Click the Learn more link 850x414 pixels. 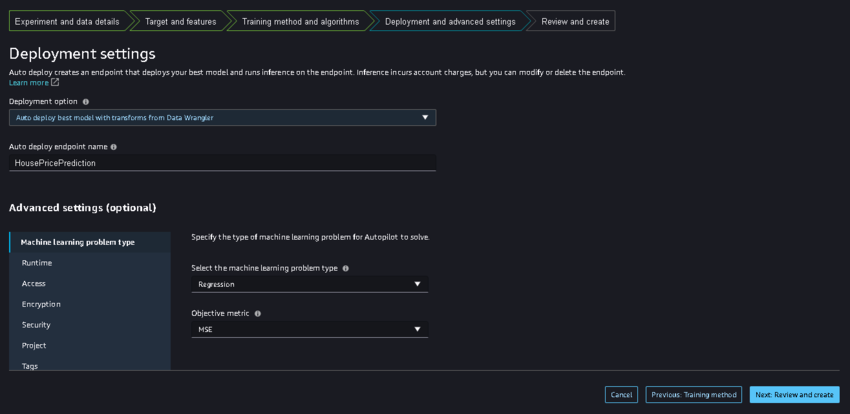[29, 83]
